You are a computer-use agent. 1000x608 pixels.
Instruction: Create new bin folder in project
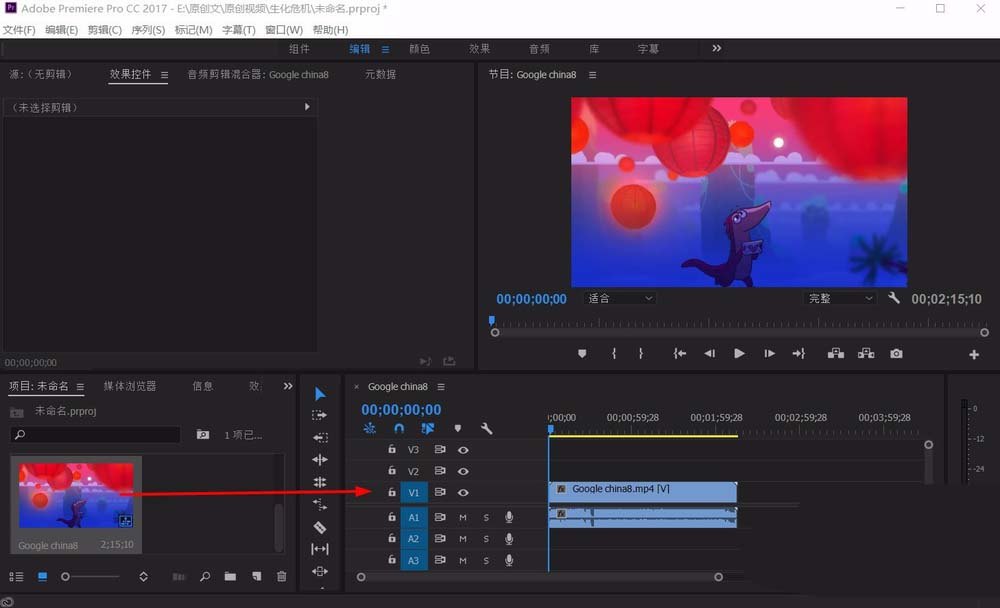(230, 576)
